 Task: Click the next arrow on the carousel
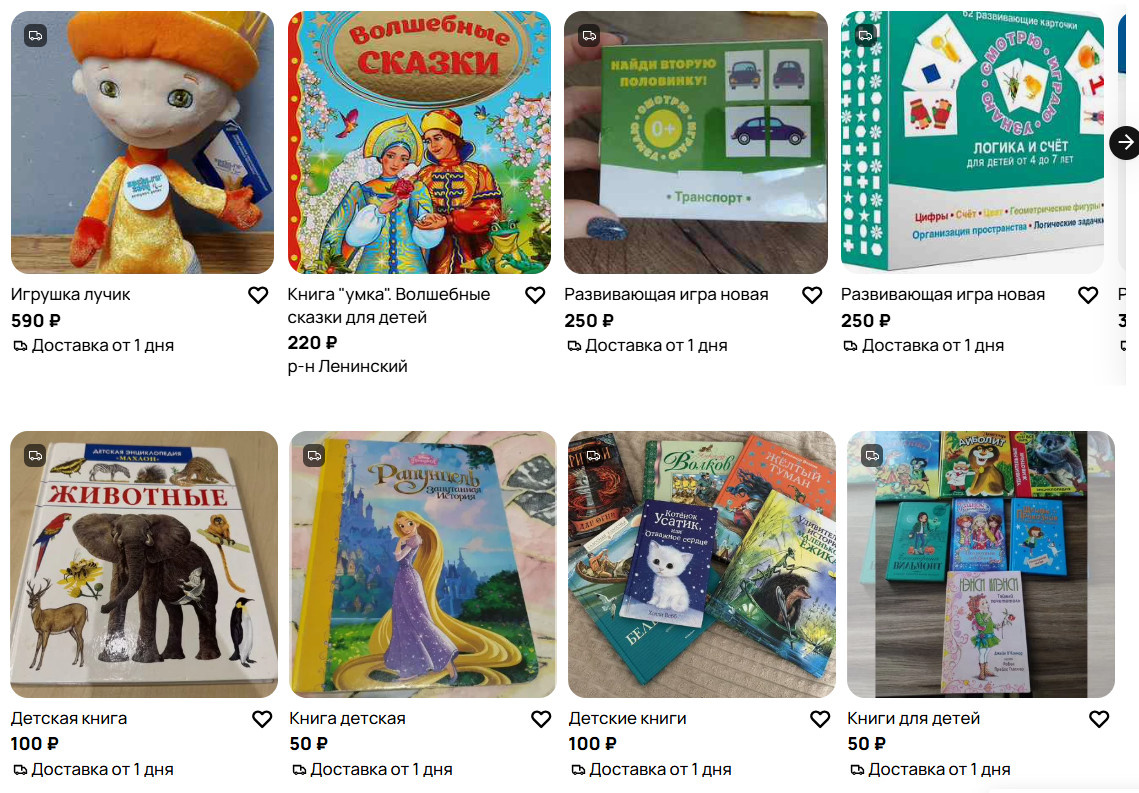pyautogui.click(x=1124, y=142)
